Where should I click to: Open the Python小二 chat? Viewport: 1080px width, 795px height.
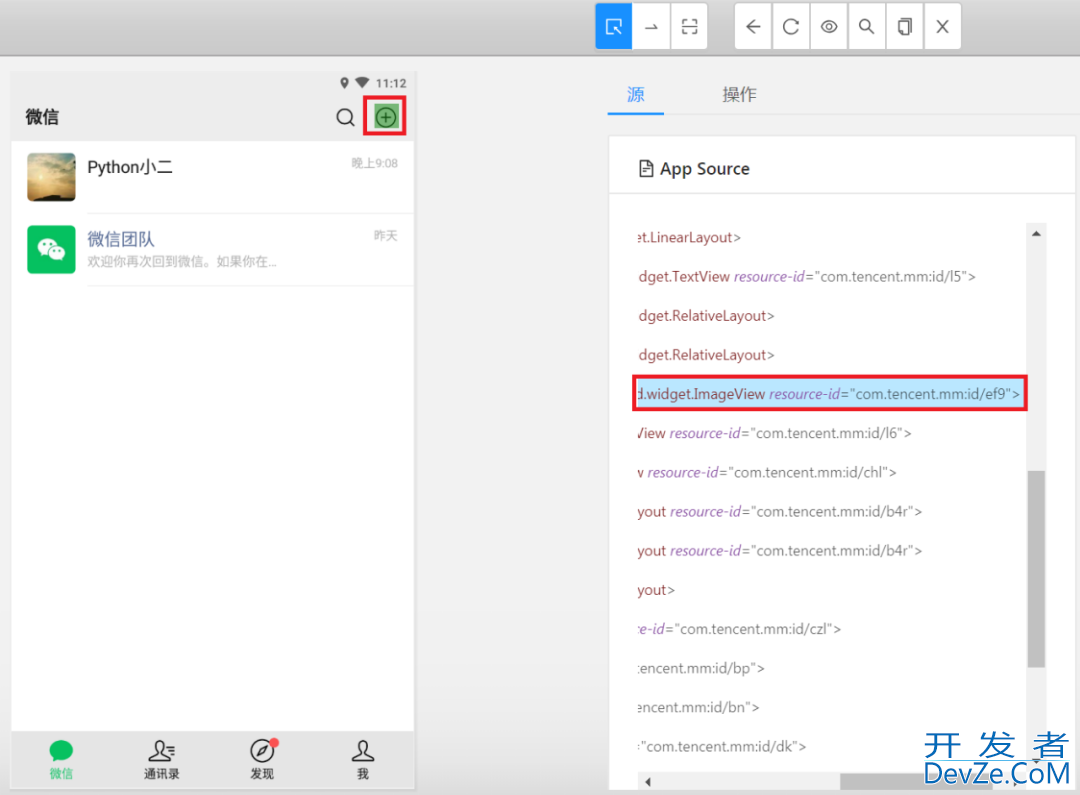tap(213, 177)
